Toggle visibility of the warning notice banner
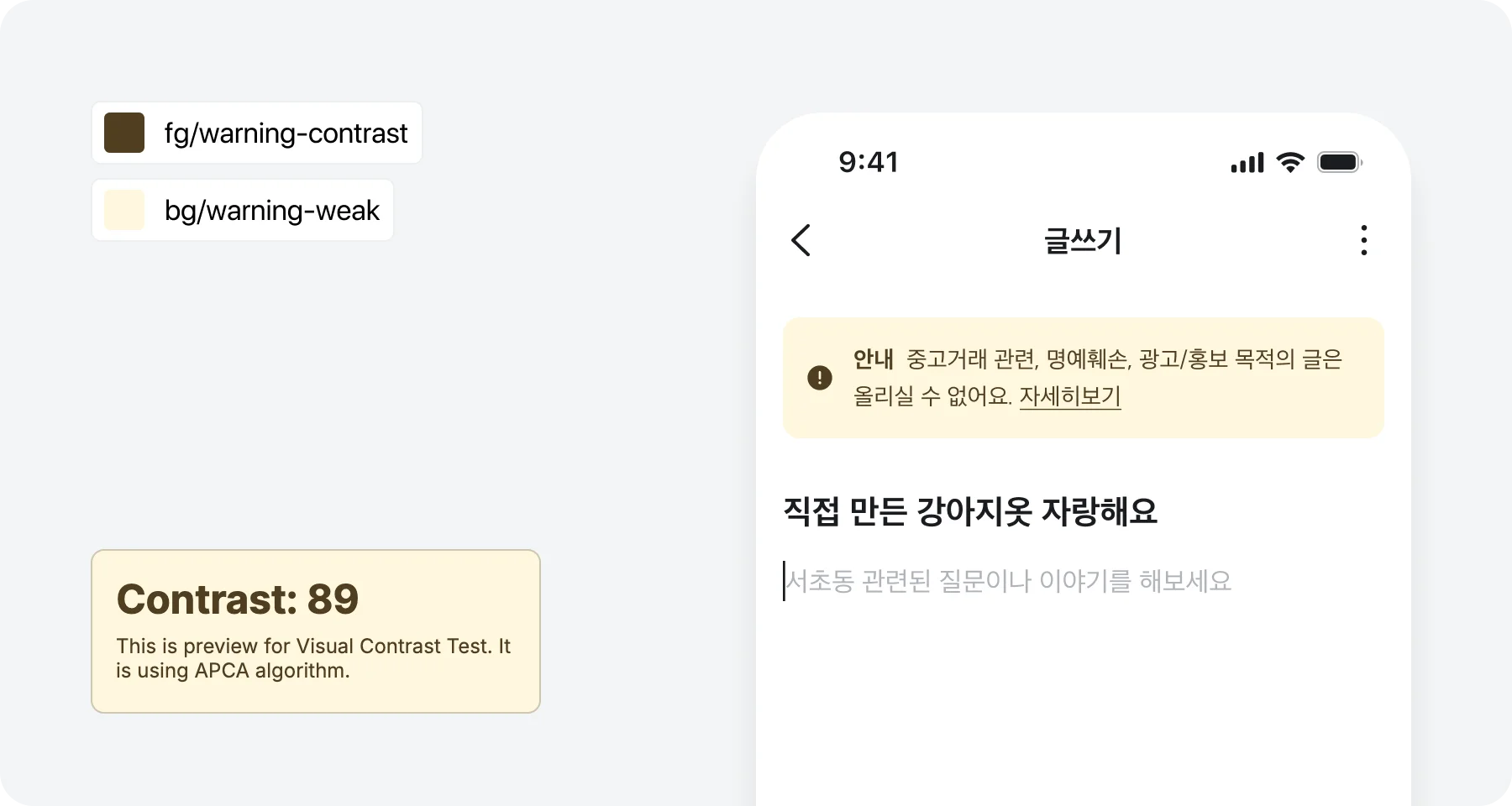 point(1083,378)
